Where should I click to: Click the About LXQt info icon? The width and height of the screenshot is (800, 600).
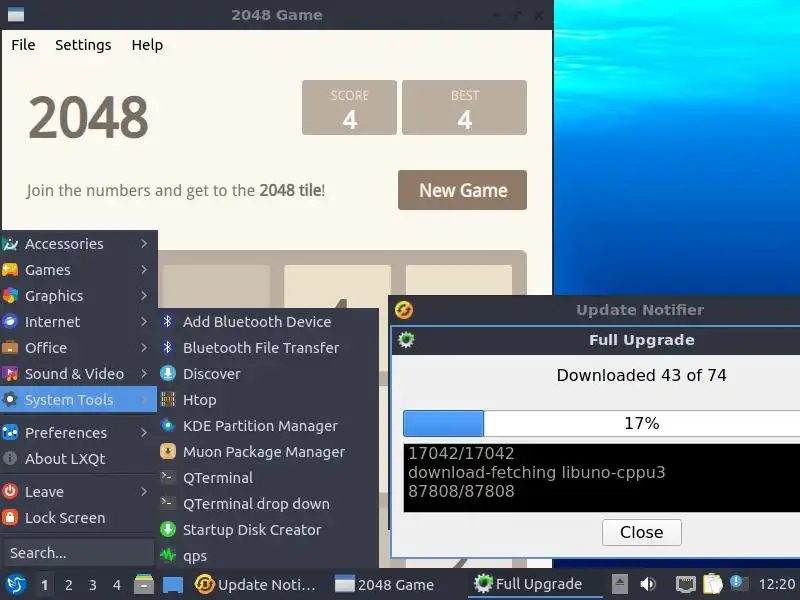(10, 458)
